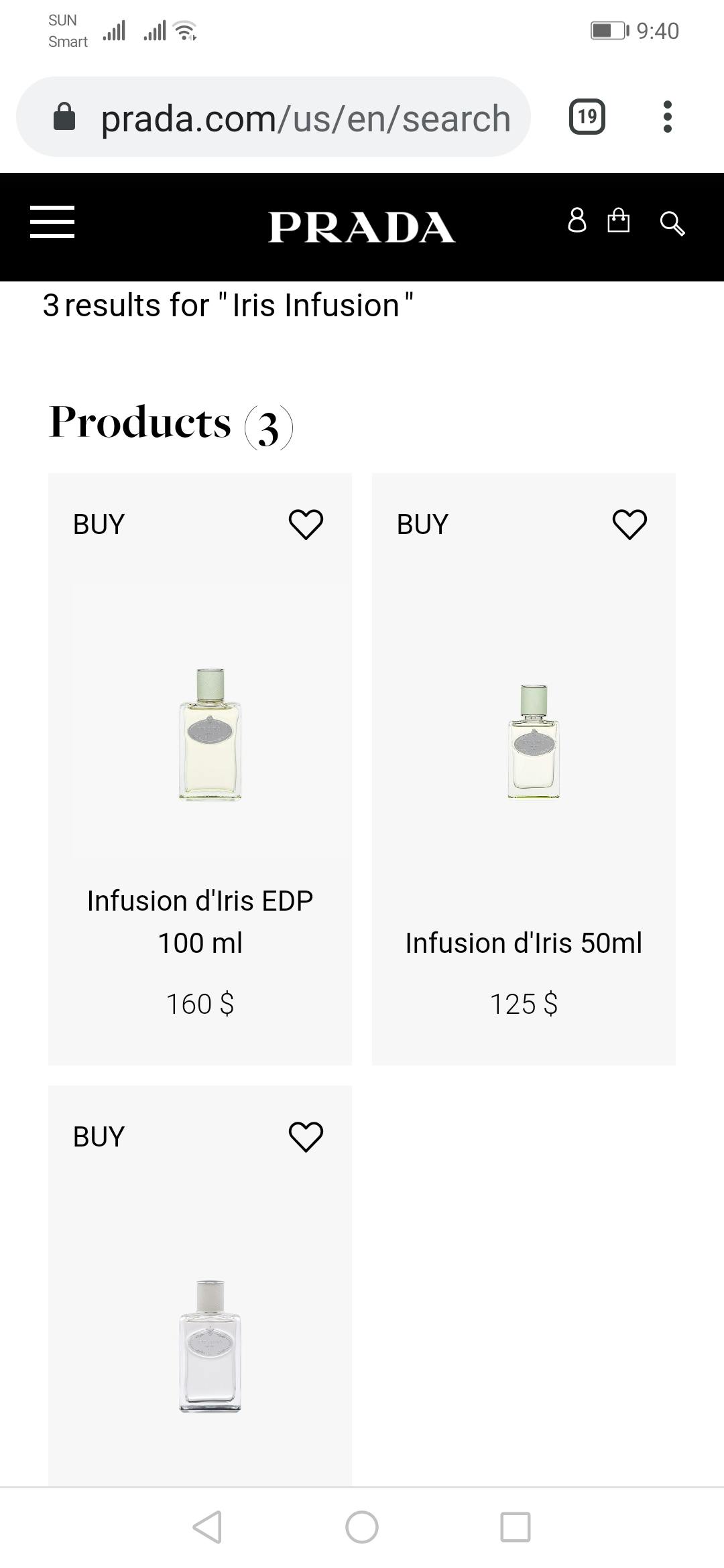Add Infusion d'Iris EDP 100 ml to wishlist
Image resolution: width=724 pixels, height=1568 pixels.
[x=306, y=524]
